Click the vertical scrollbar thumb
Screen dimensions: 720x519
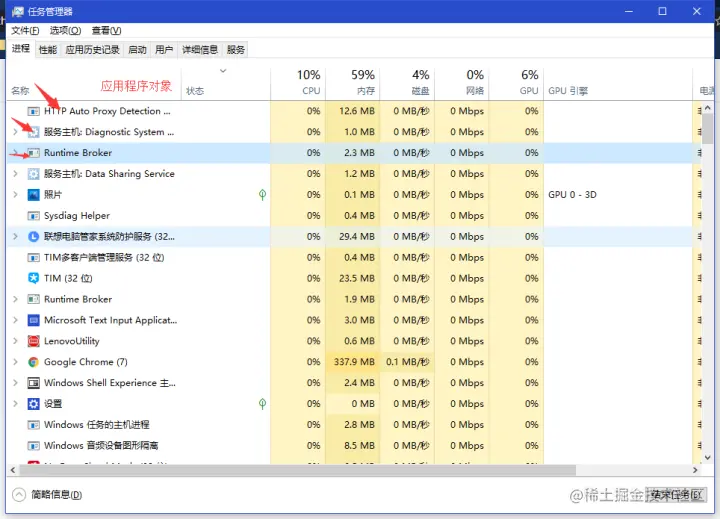(708, 130)
